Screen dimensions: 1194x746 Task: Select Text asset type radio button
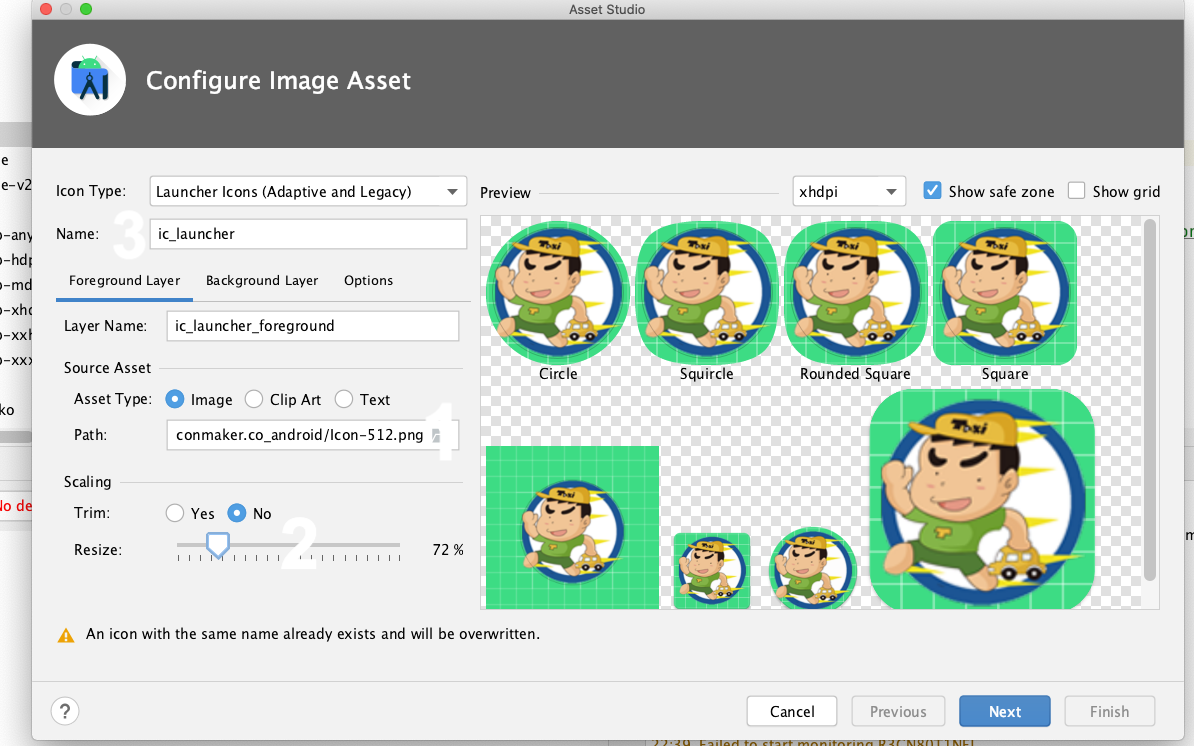coord(343,399)
